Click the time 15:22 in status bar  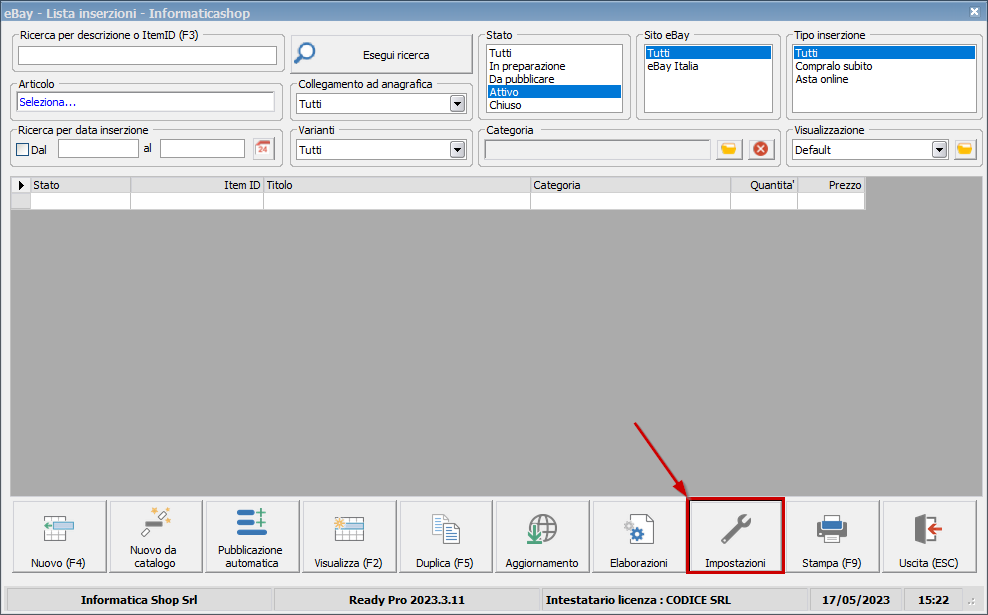coord(933,600)
